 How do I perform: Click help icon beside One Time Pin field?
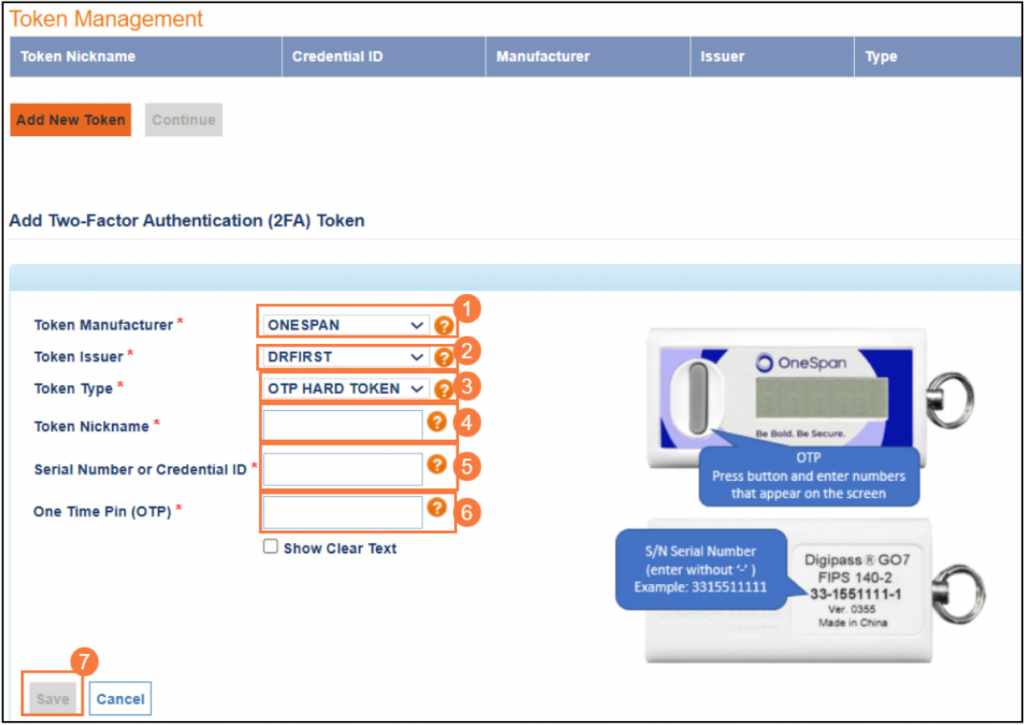[x=435, y=508]
